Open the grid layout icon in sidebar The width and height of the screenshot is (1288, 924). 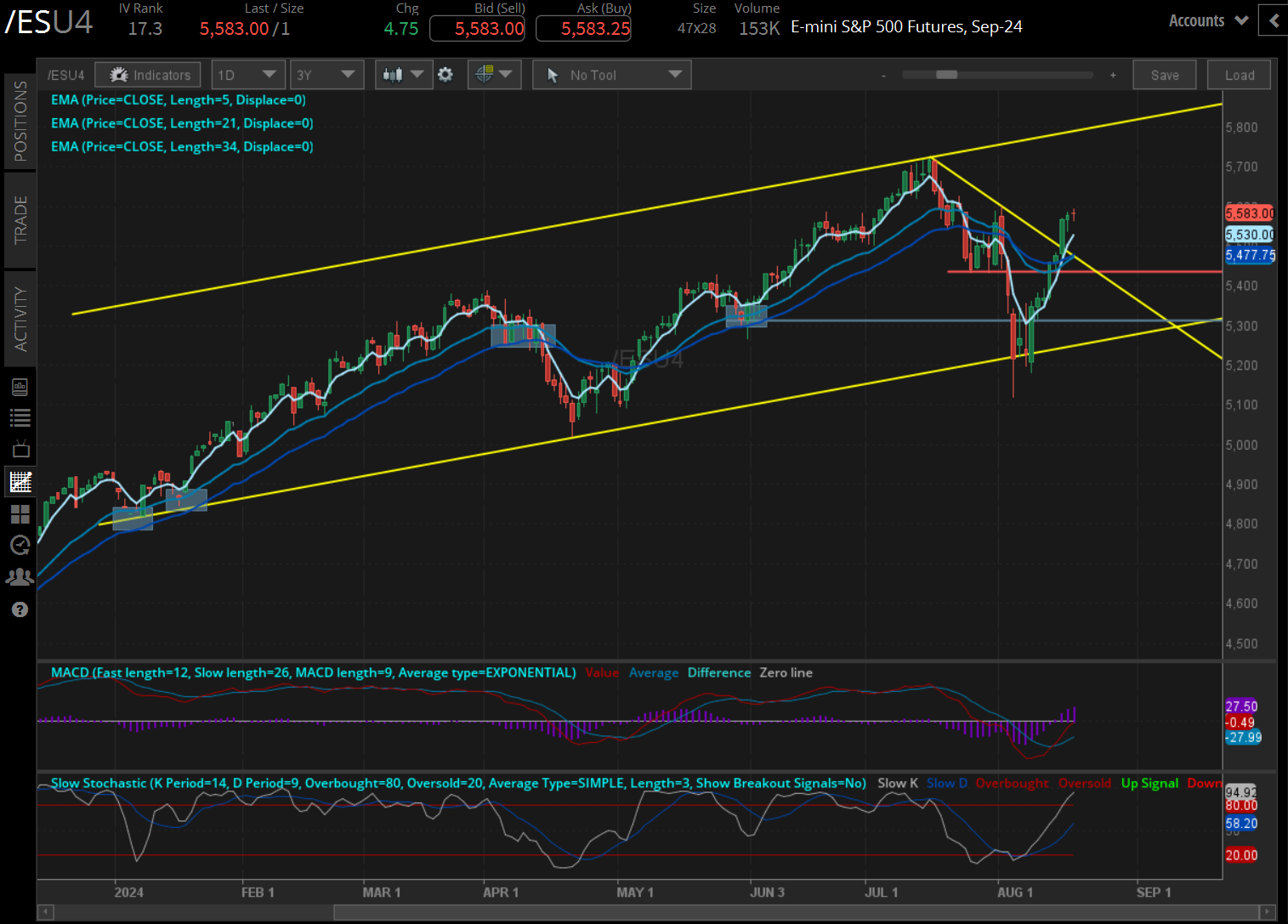tap(20, 513)
